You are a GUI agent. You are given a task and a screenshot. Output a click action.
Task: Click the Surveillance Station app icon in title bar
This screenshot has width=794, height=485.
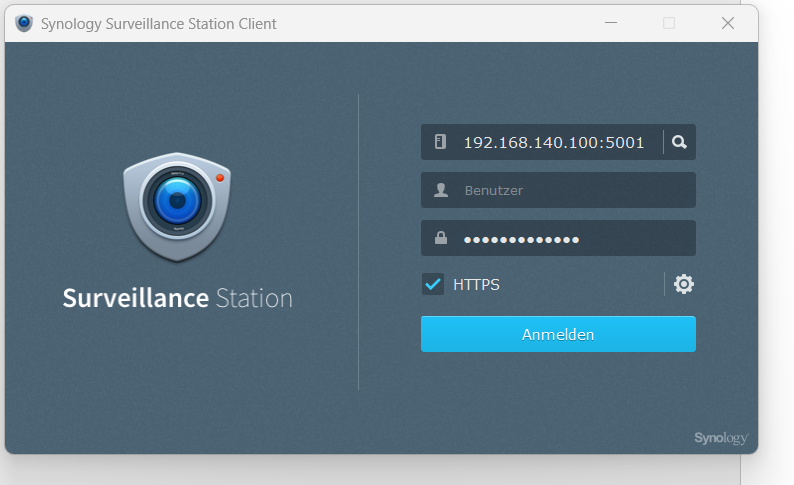tap(24, 23)
